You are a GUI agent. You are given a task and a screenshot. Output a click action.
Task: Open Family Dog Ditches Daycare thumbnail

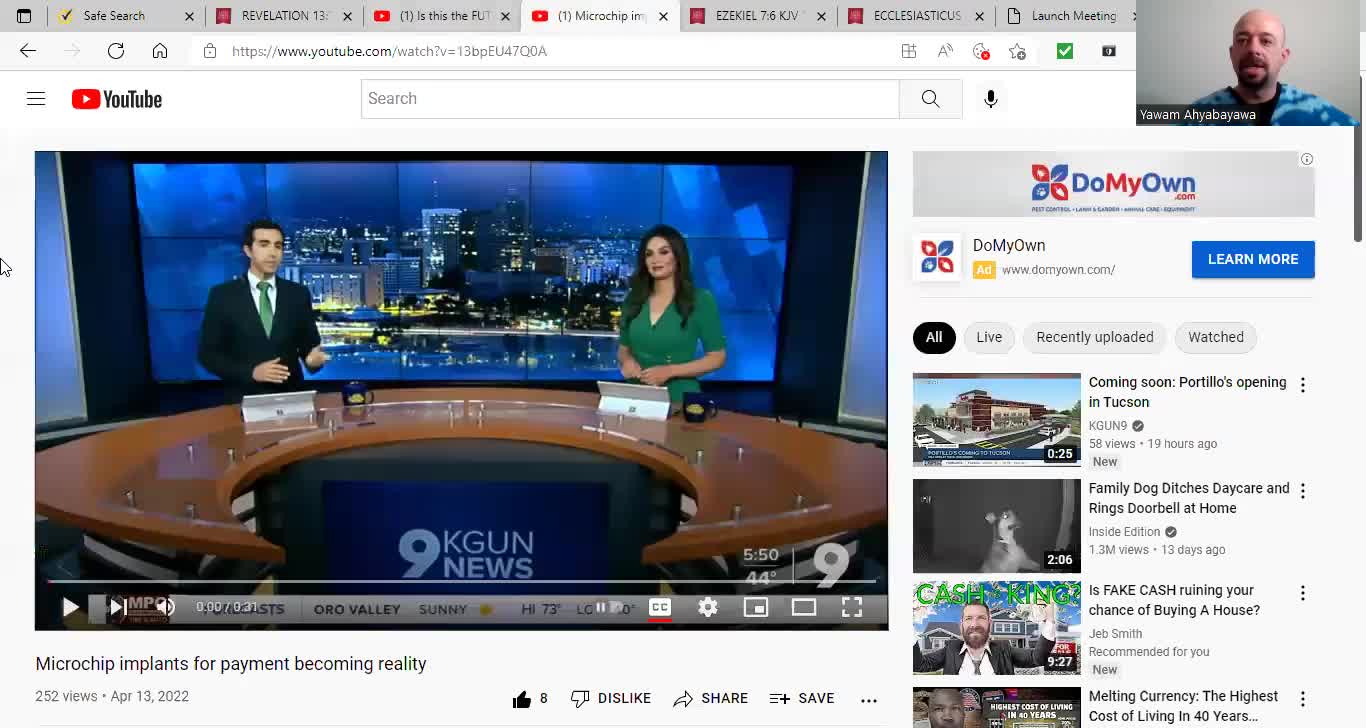[997, 526]
